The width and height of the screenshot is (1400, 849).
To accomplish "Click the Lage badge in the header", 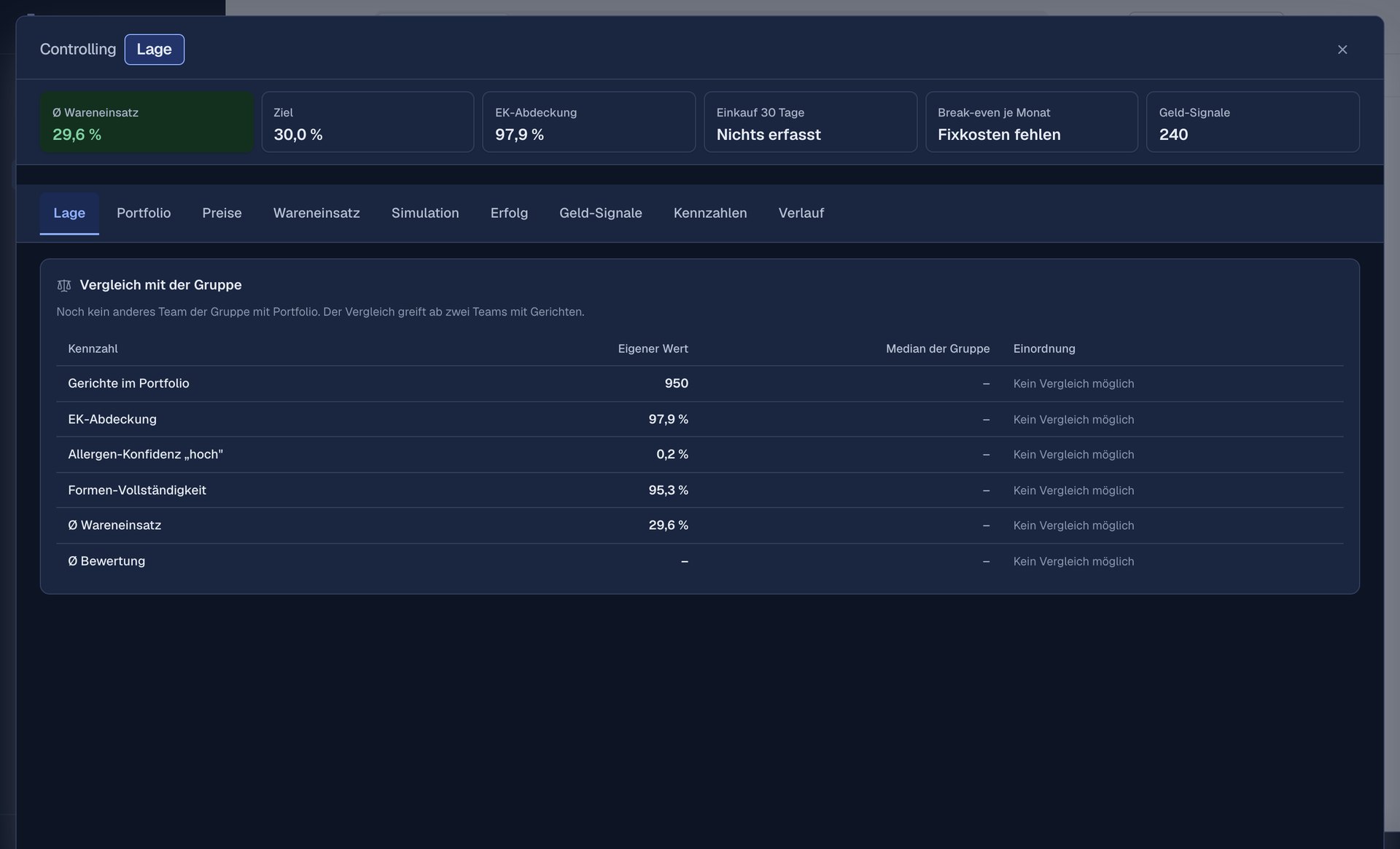I will (154, 50).
